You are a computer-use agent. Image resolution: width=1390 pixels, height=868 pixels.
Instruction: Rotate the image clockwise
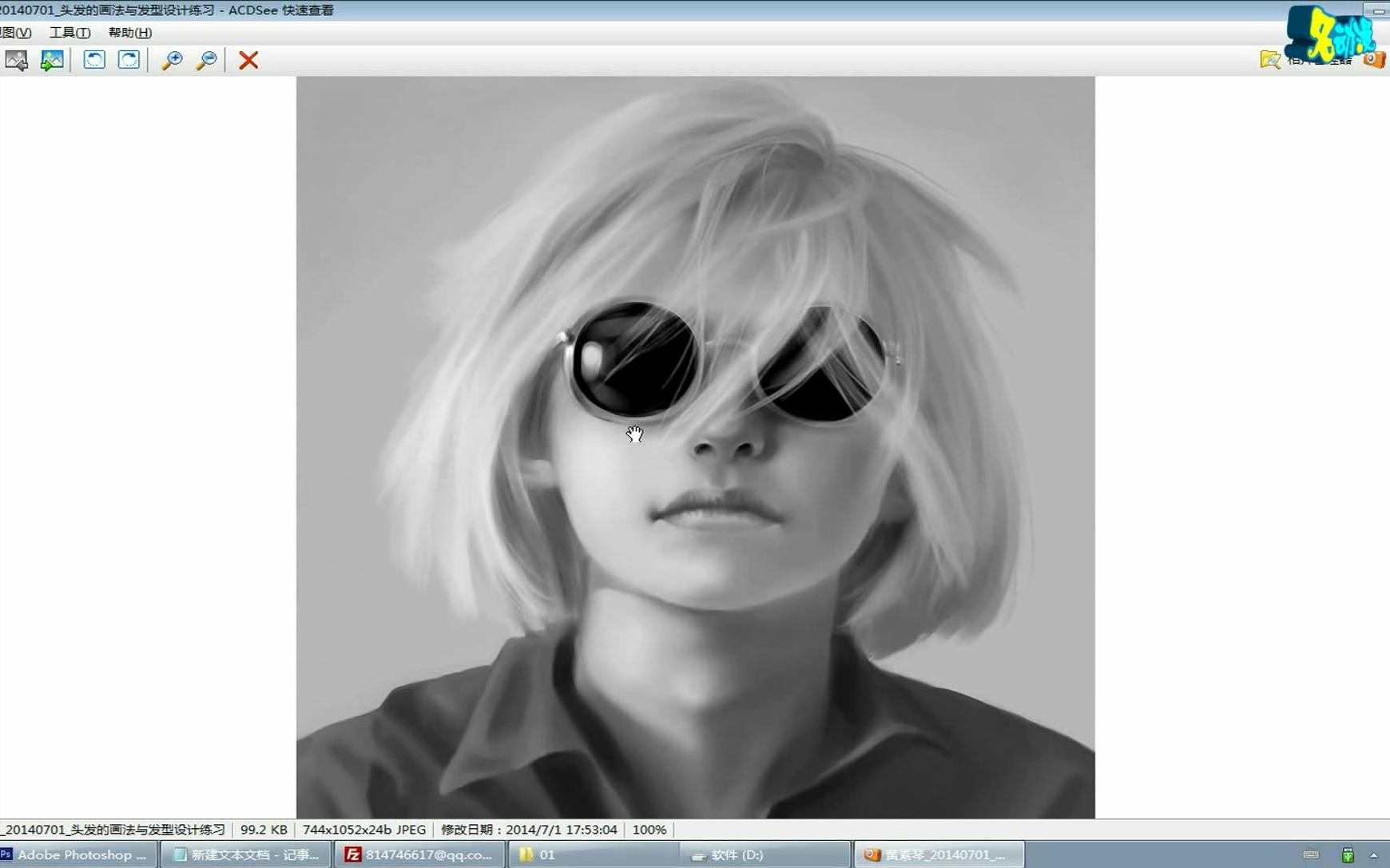(128, 60)
